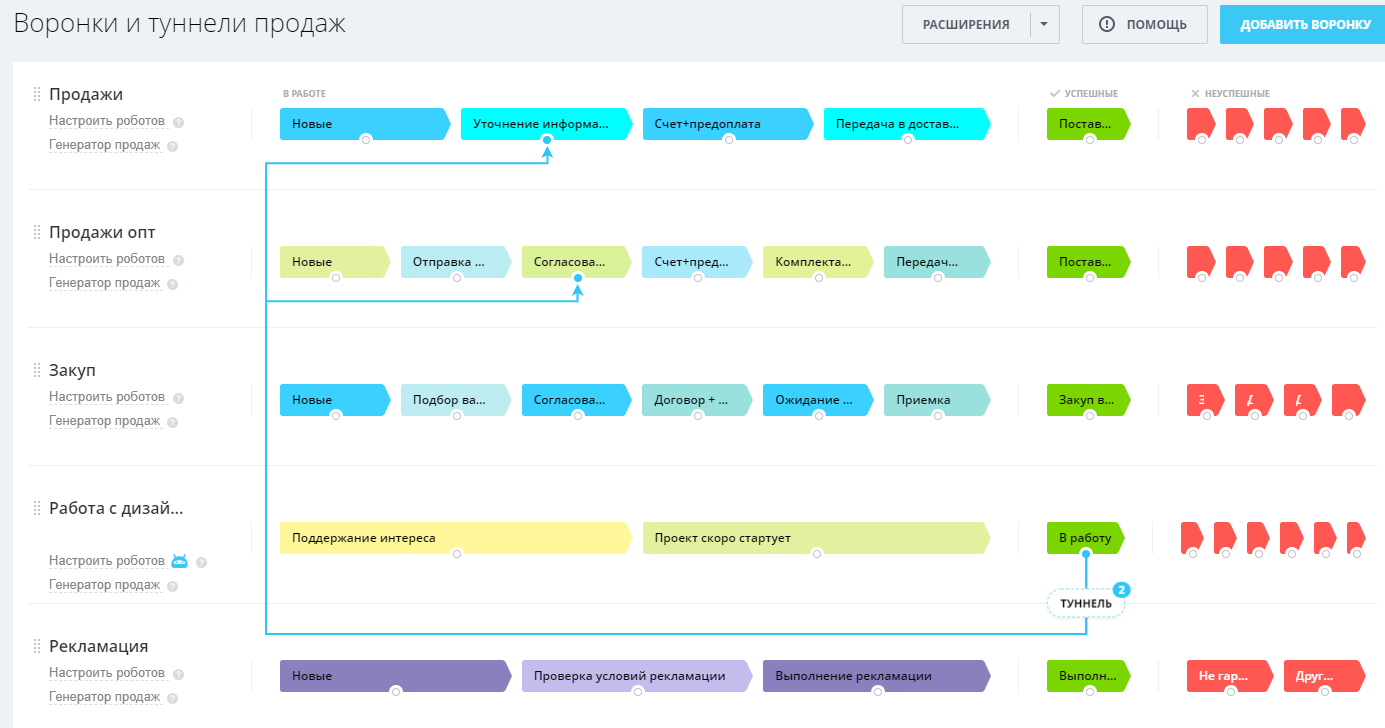Open the Помощь help button
Screen dimensions: 1385x728
(x=1144, y=25)
